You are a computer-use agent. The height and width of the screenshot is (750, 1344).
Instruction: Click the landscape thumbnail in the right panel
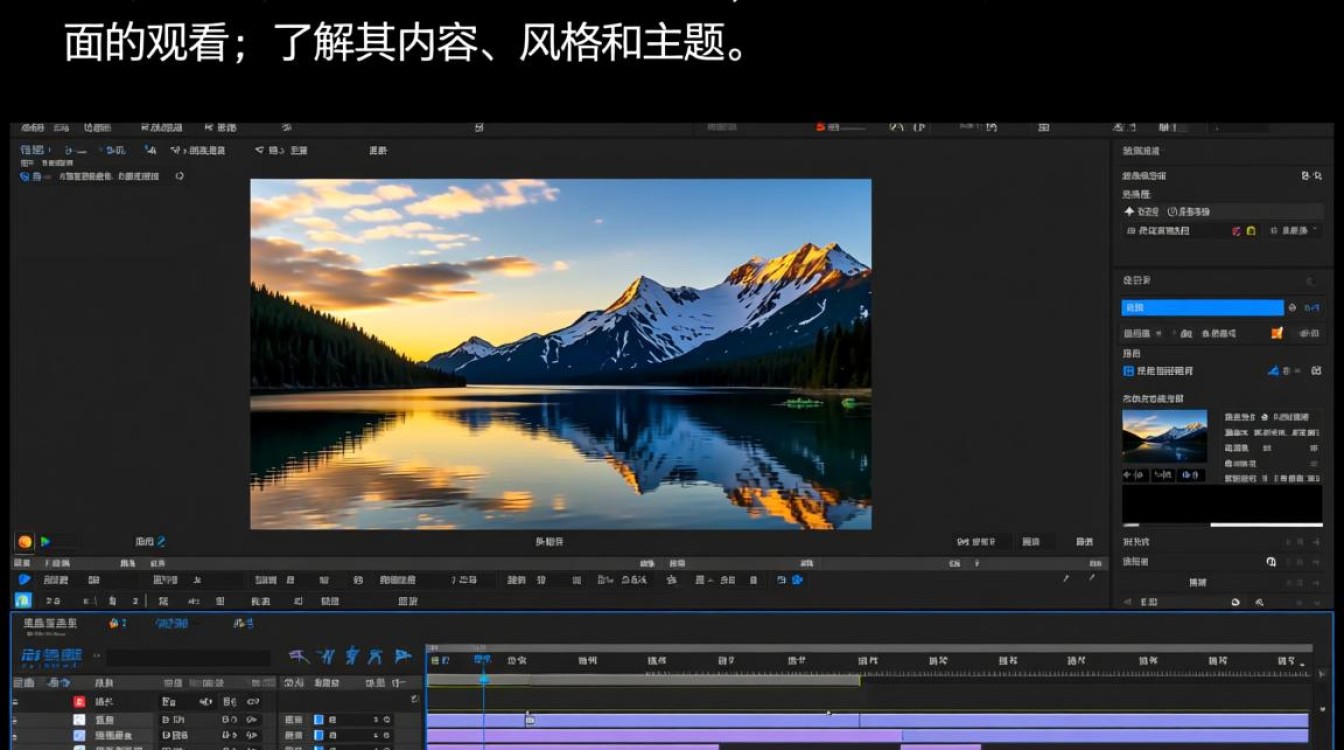point(1164,435)
